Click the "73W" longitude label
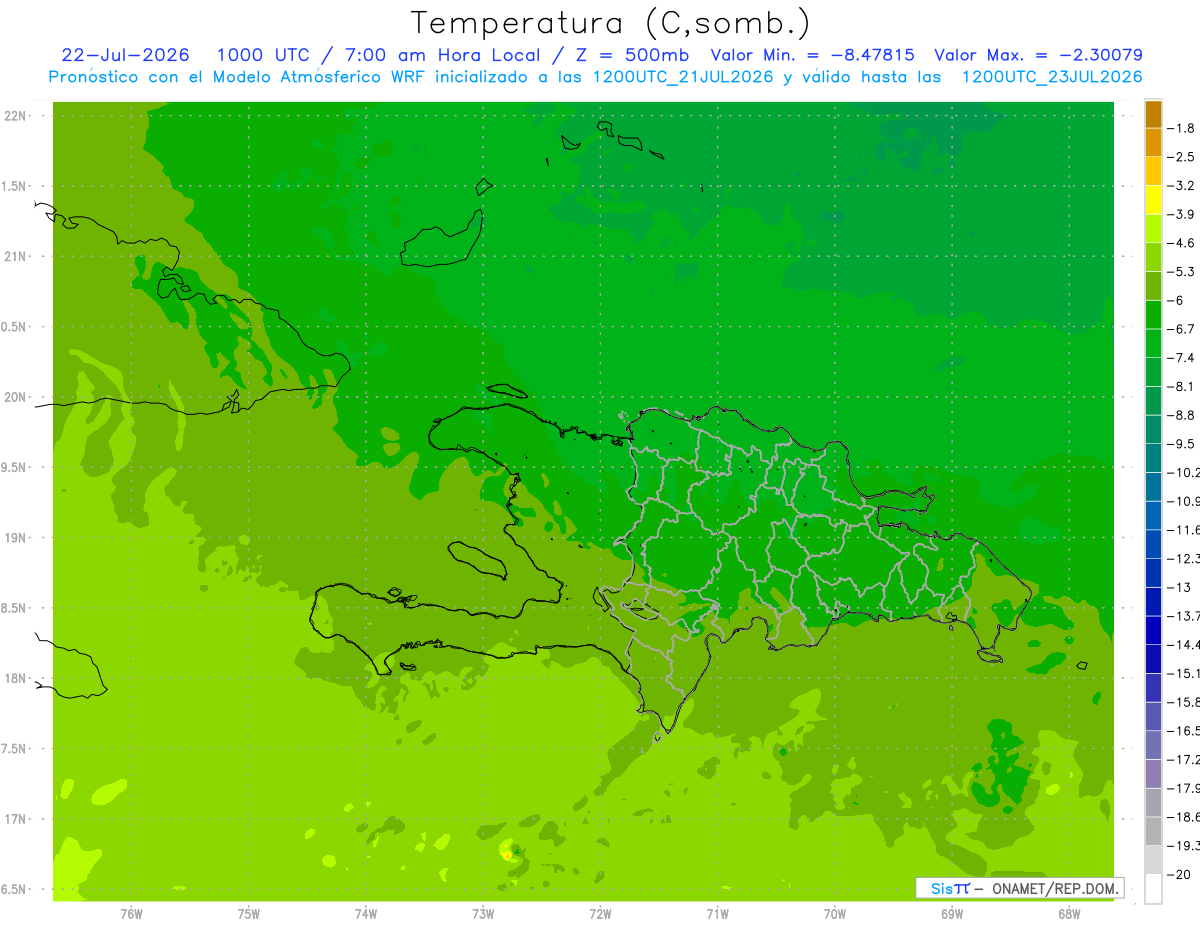Viewport: 1200px width, 927px height. [483, 913]
